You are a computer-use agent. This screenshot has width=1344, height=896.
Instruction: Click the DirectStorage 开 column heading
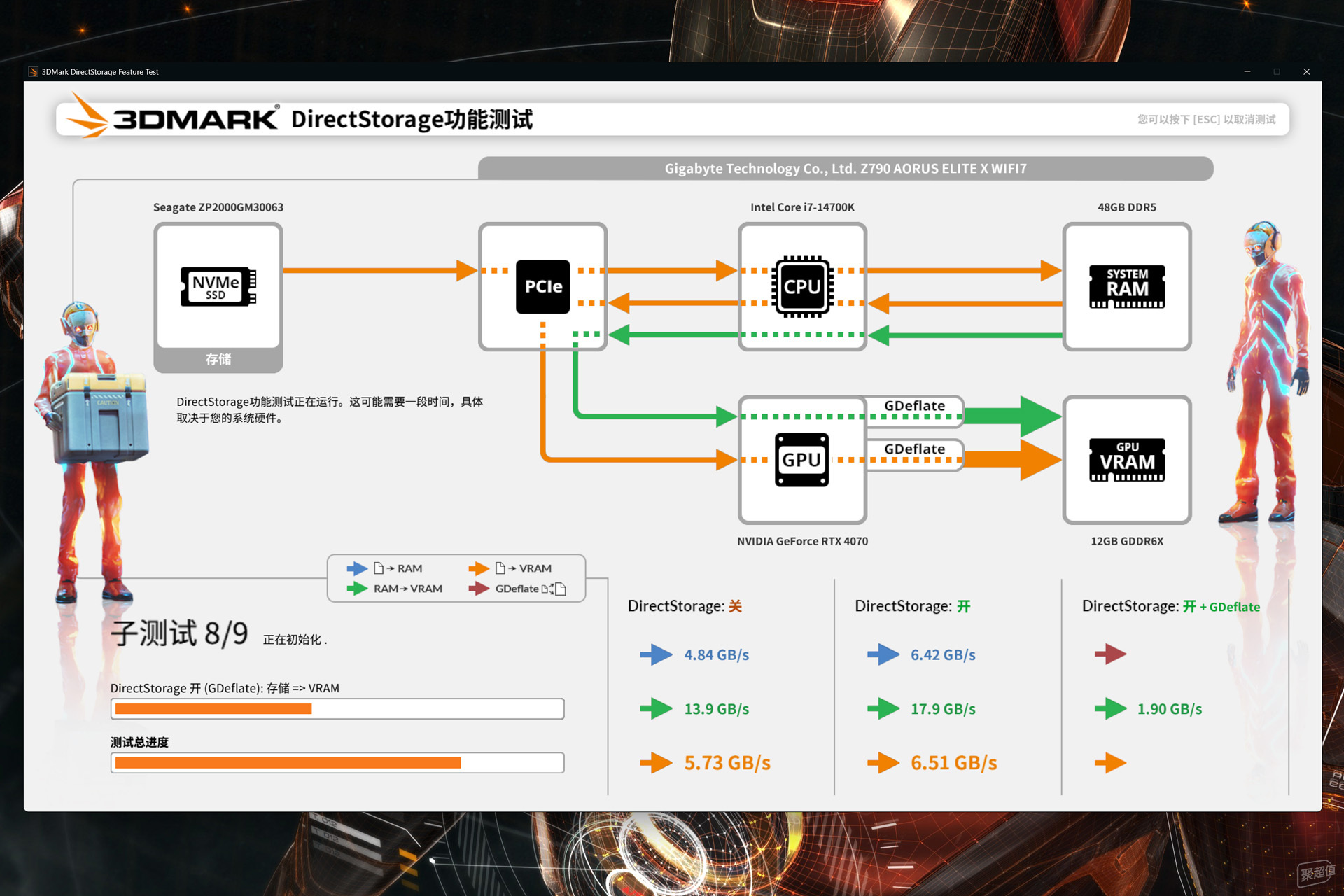point(913,606)
